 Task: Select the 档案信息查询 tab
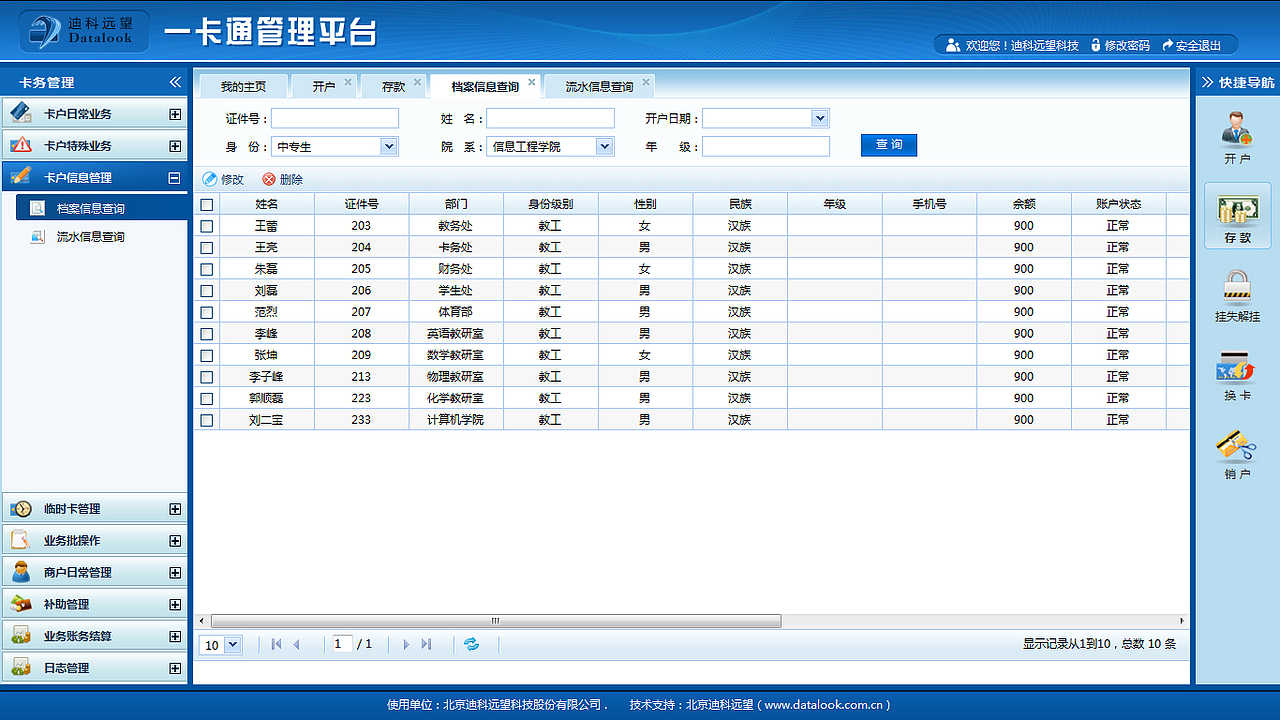coord(485,86)
